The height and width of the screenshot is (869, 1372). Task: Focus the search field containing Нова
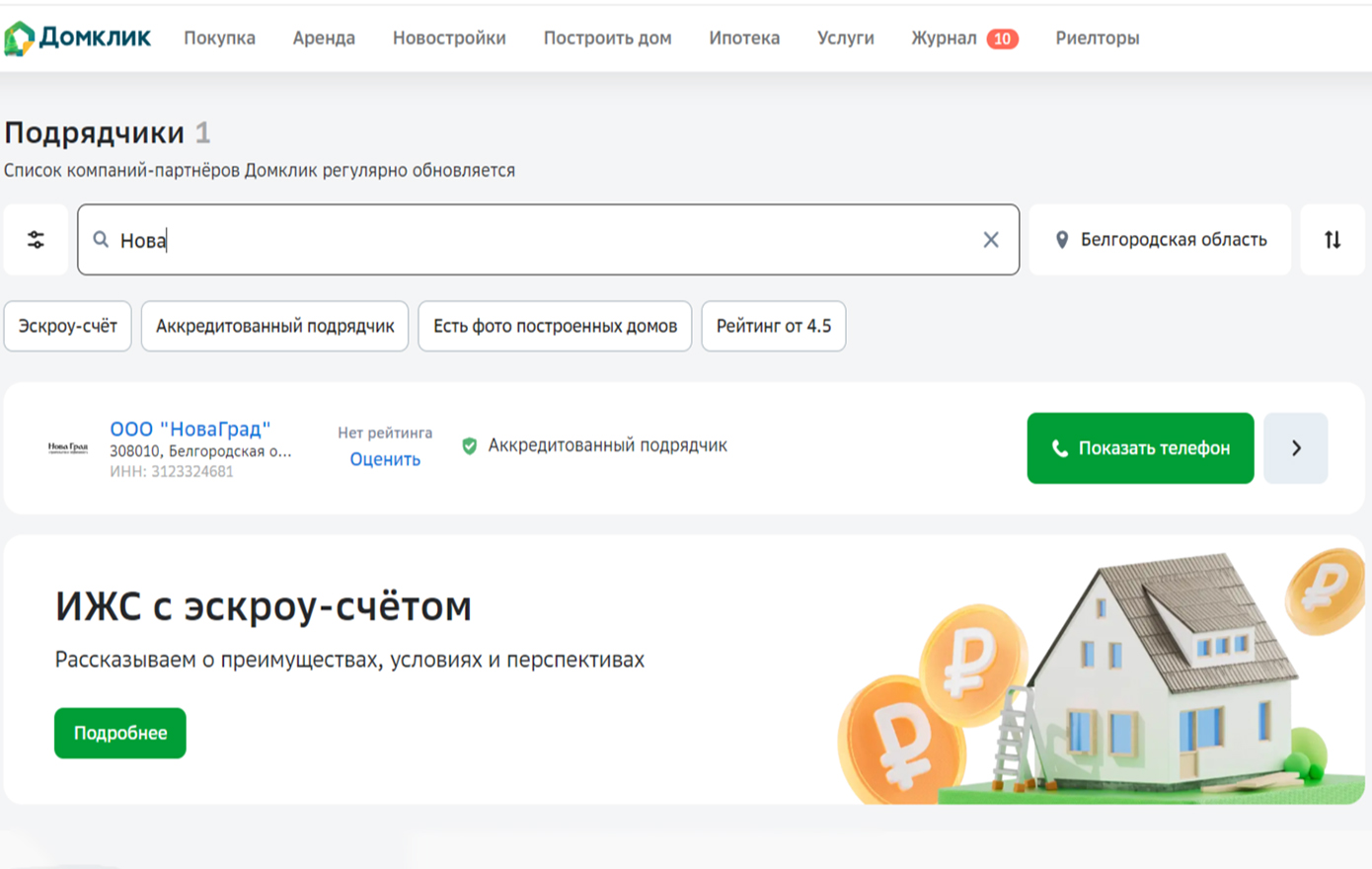pos(548,240)
